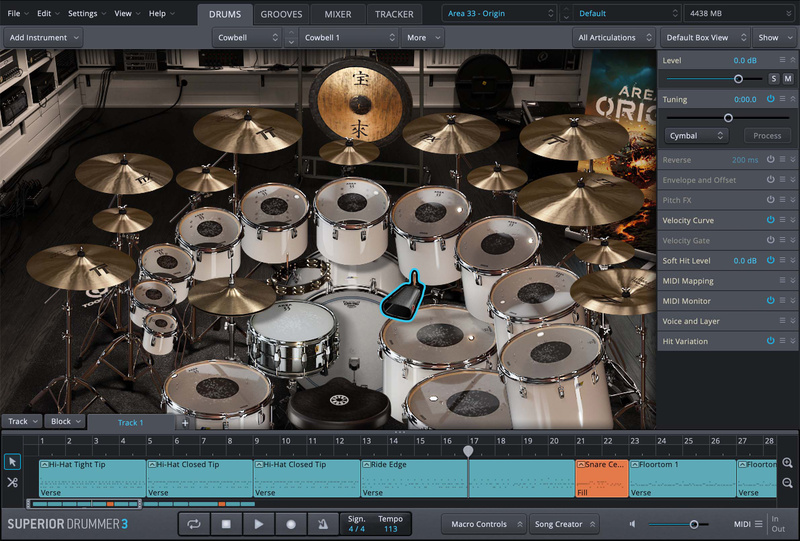Open the Cowbell 1 variant dropdown
Image resolution: width=800 pixels, height=541 pixels.
tap(348, 38)
